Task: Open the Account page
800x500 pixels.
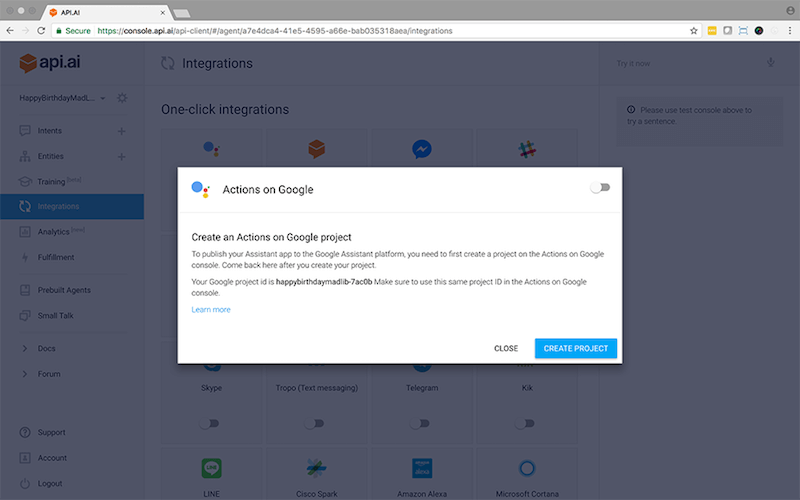Action: (x=52, y=458)
